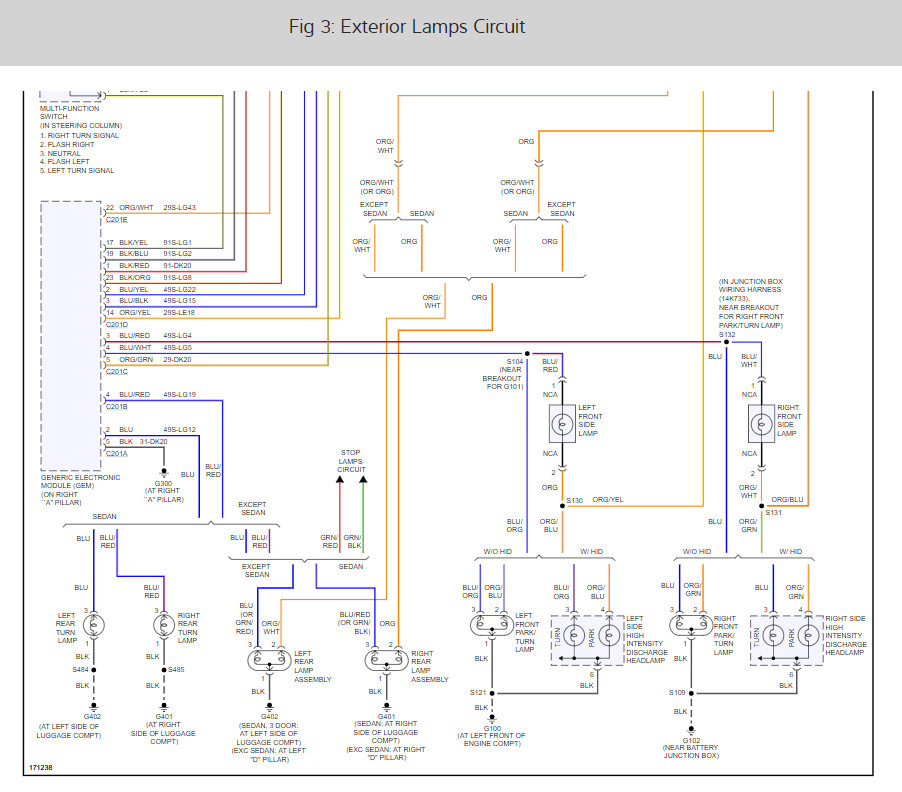Click the left side HID headlamp box
The image size is (902, 792).
587,640
